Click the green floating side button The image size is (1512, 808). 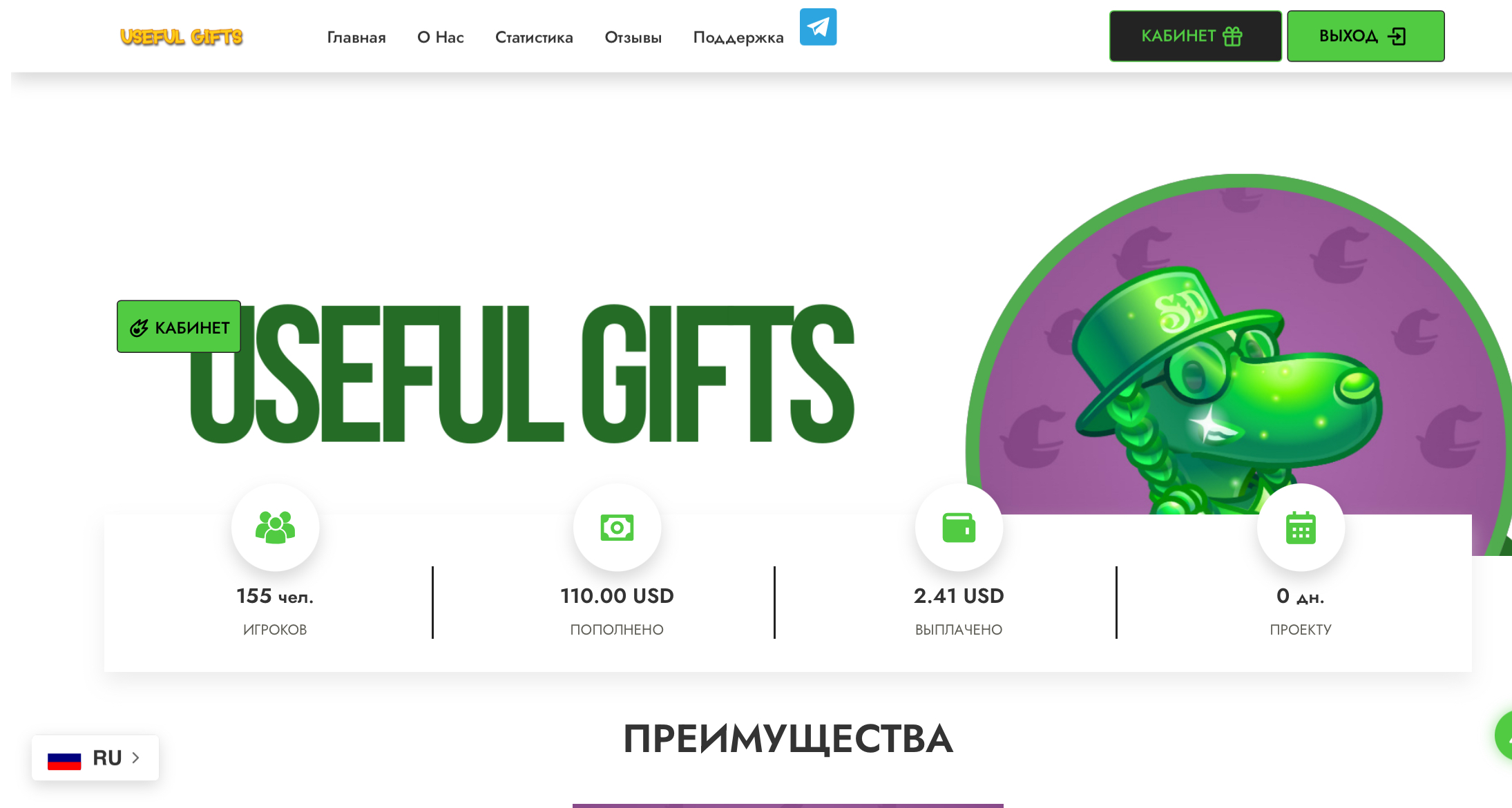[1504, 735]
